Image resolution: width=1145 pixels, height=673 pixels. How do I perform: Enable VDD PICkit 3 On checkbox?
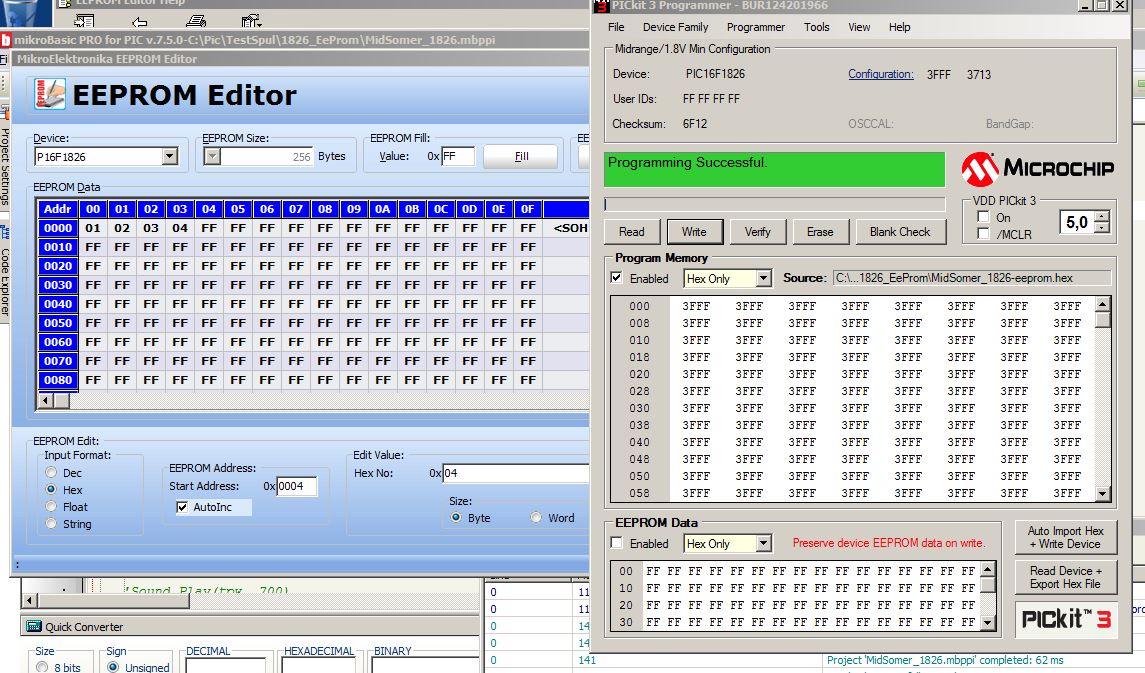[984, 217]
